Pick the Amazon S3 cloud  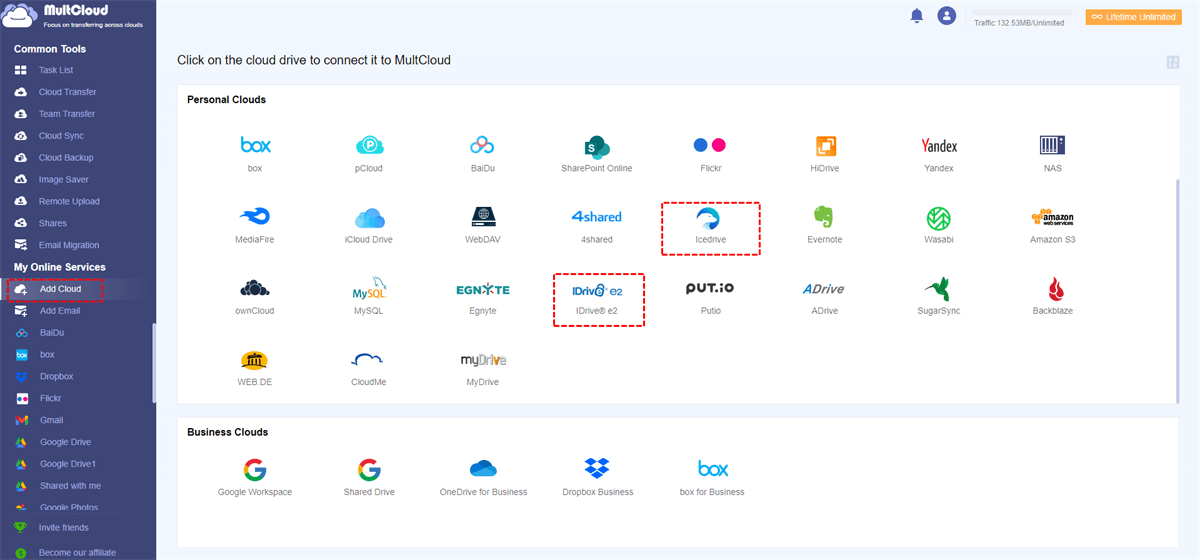1052,224
